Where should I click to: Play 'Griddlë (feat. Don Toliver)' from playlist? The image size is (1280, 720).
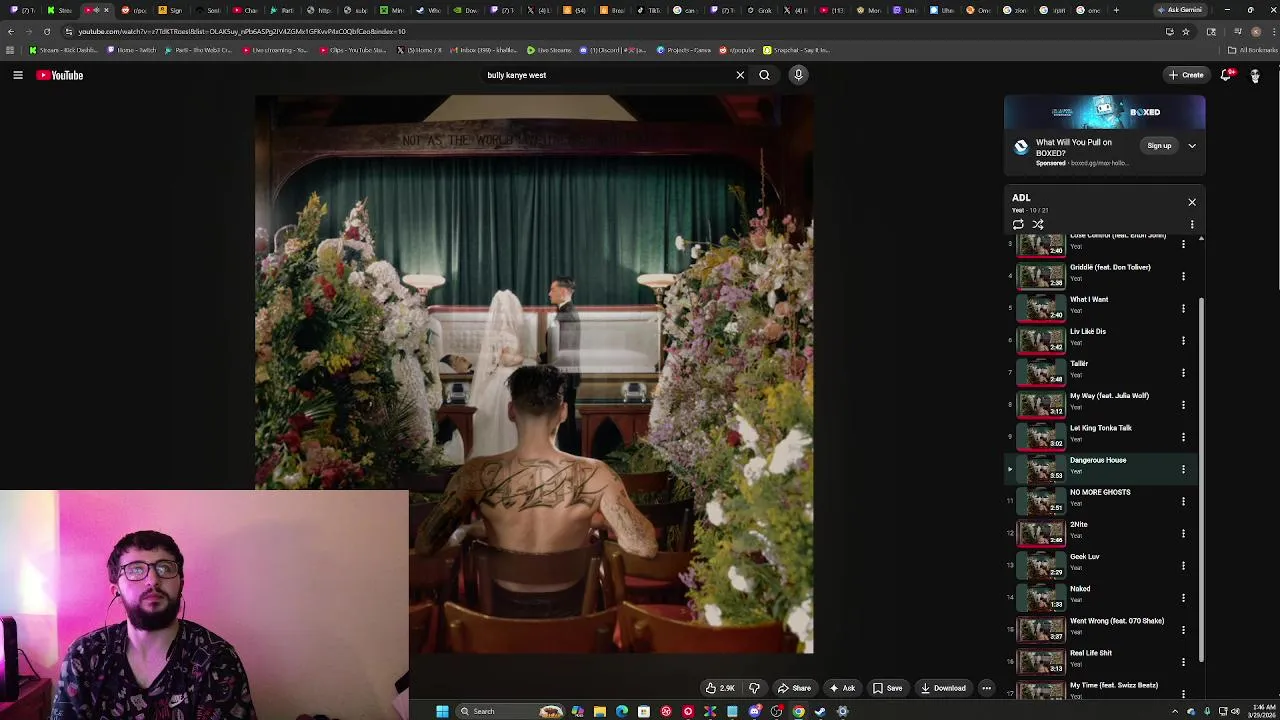(1110, 267)
